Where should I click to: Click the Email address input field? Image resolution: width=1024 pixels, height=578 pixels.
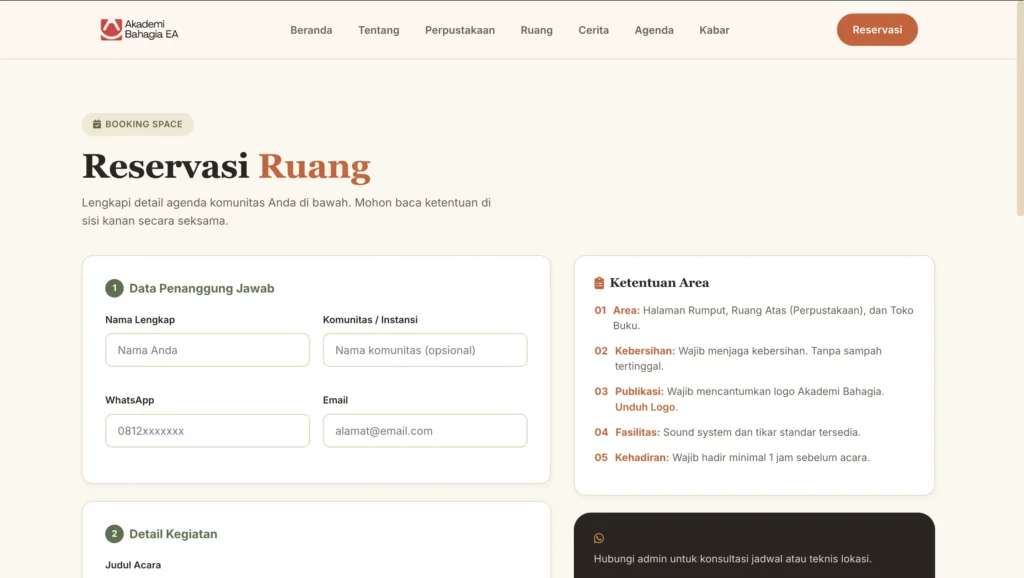[425, 430]
